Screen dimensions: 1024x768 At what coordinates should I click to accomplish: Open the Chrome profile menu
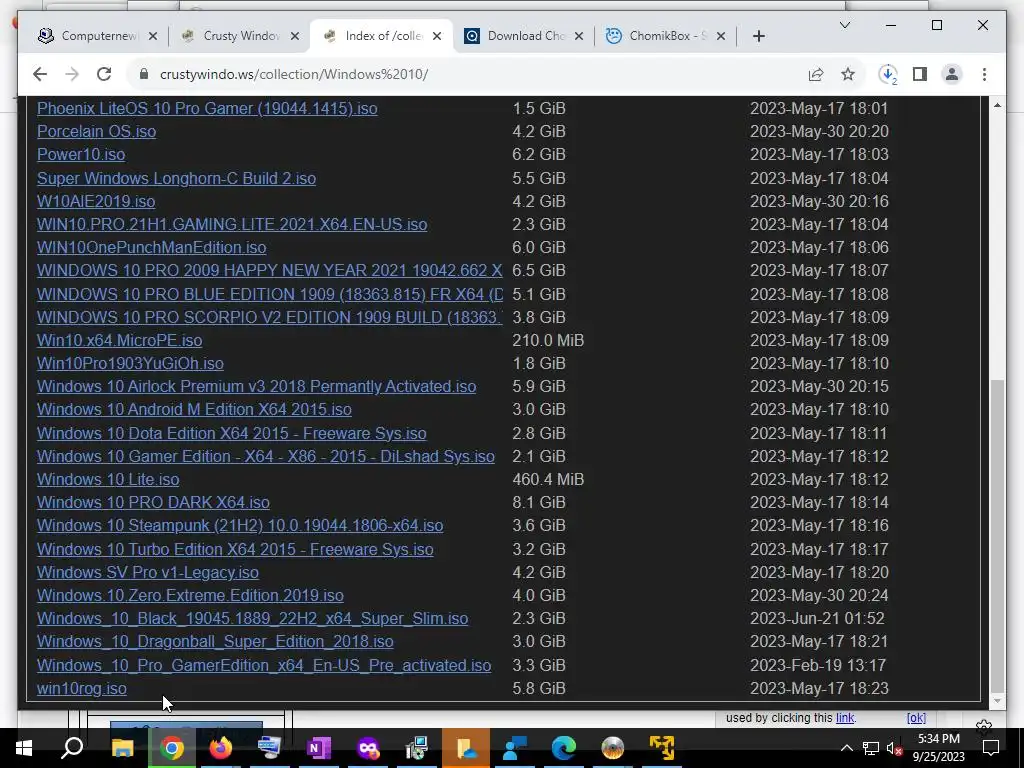[x=952, y=74]
